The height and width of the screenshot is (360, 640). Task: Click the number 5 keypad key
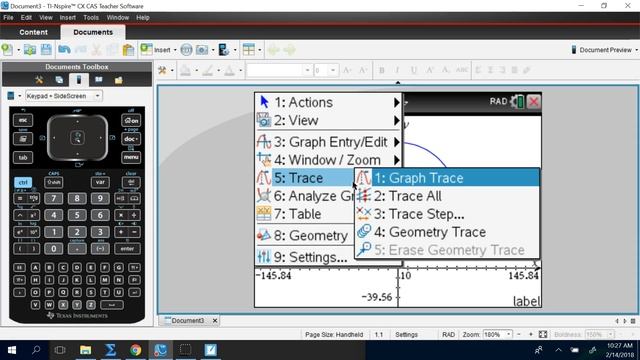[77, 215]
